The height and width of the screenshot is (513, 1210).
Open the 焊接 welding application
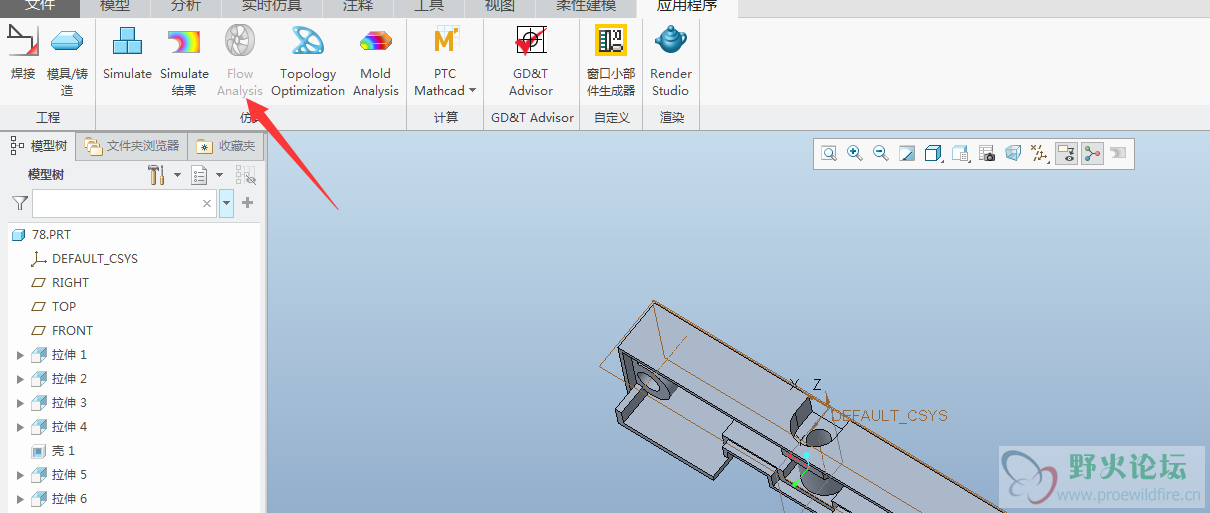coord(22,53)
